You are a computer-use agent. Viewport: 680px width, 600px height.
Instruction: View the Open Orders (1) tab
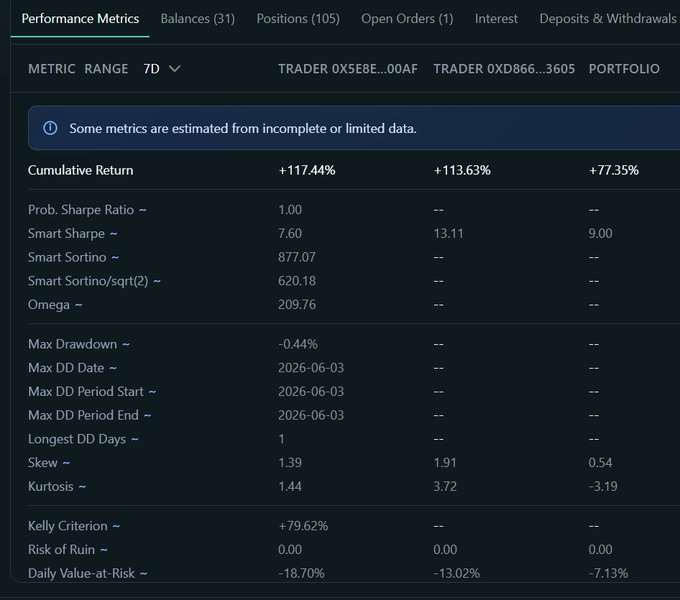(407, 19)
